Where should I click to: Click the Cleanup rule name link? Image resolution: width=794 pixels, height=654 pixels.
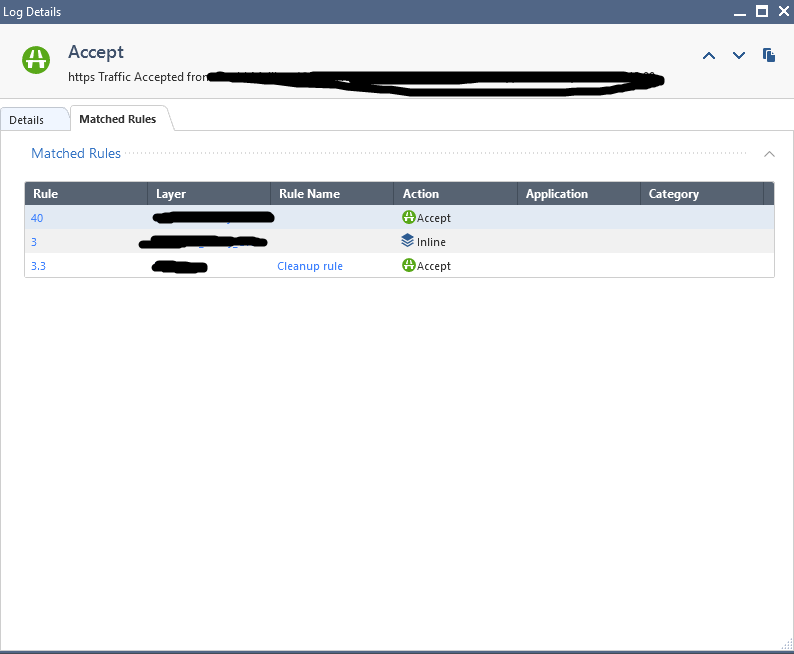click(310, 266)
